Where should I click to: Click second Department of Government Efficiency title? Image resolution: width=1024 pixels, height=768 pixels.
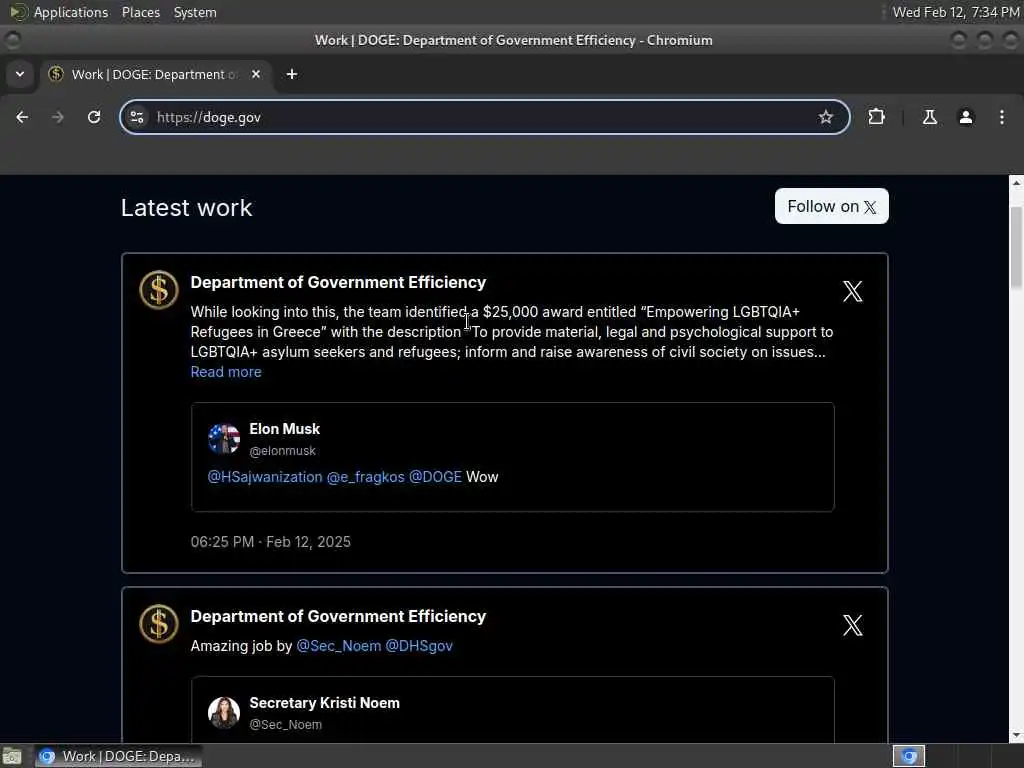(x=338, y=616)
